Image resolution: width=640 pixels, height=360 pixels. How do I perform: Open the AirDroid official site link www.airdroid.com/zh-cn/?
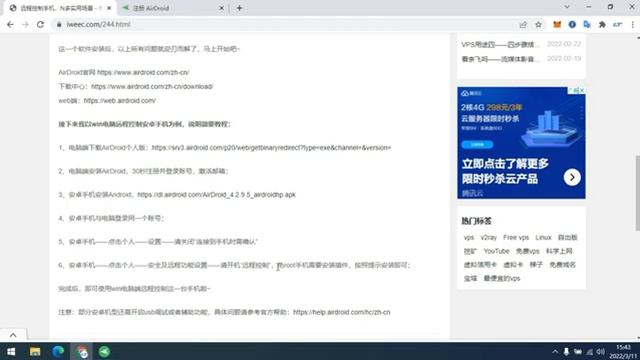[x=143, y=72]
